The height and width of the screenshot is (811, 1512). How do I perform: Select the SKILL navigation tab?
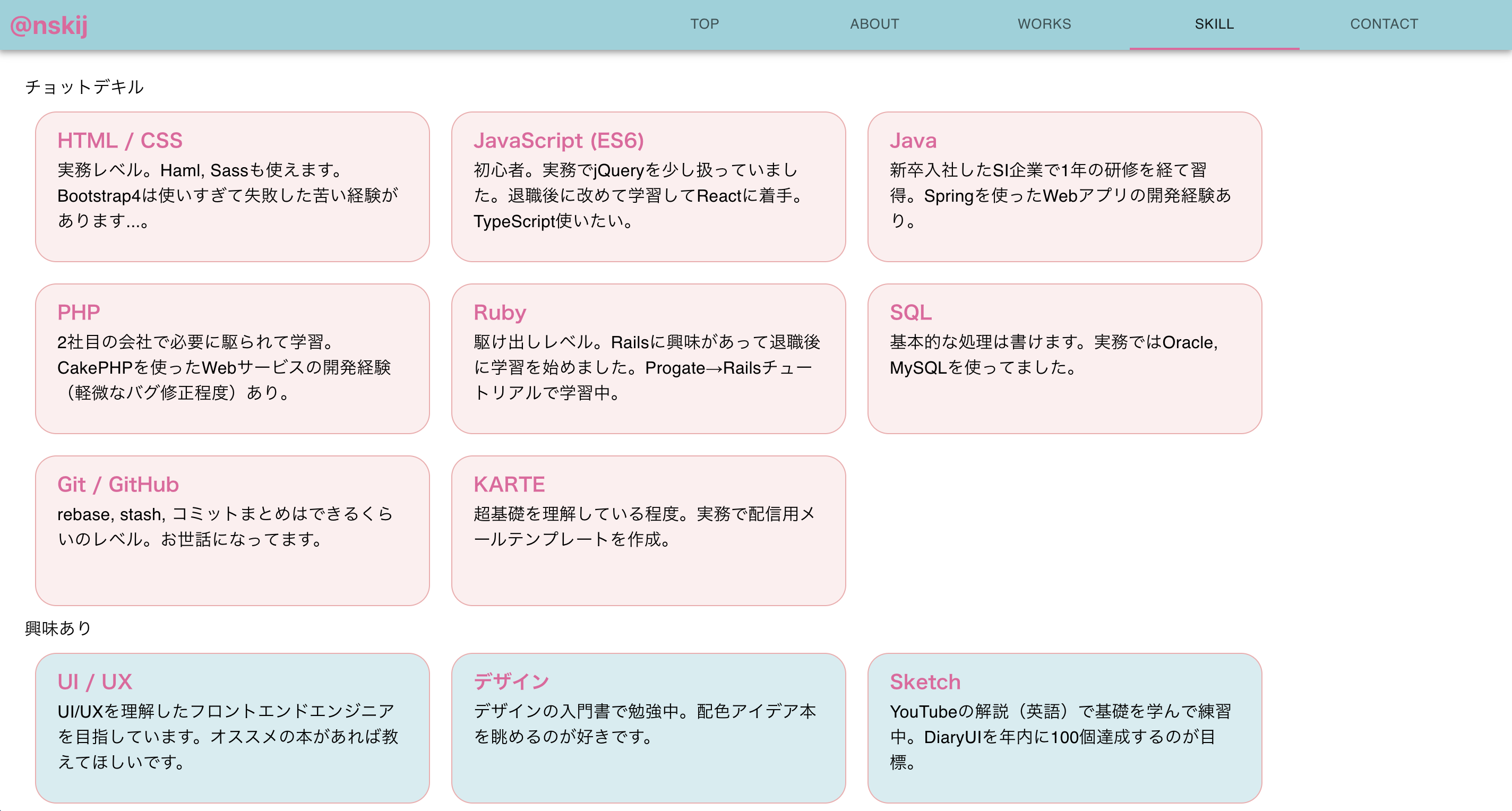tap(1214, 24)
